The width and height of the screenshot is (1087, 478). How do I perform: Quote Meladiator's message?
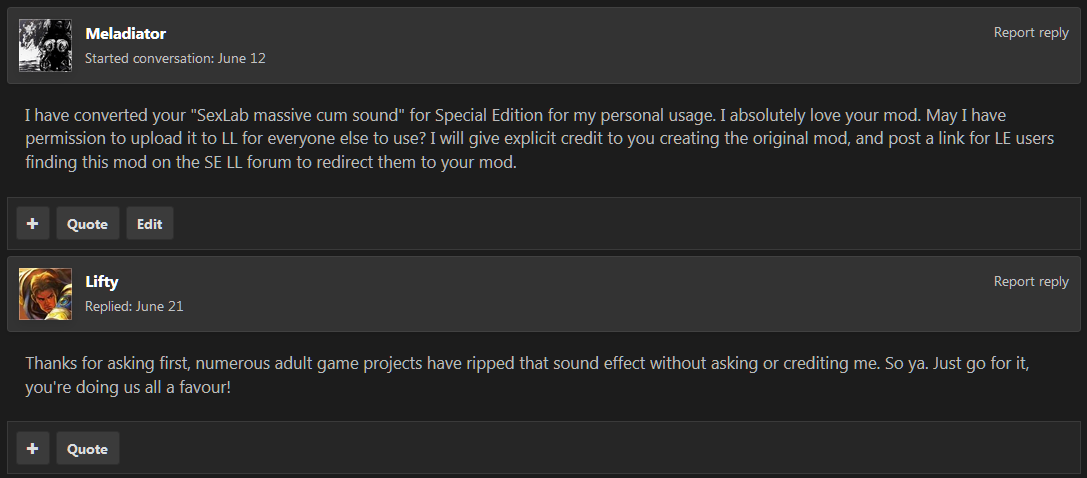point(87,224)
